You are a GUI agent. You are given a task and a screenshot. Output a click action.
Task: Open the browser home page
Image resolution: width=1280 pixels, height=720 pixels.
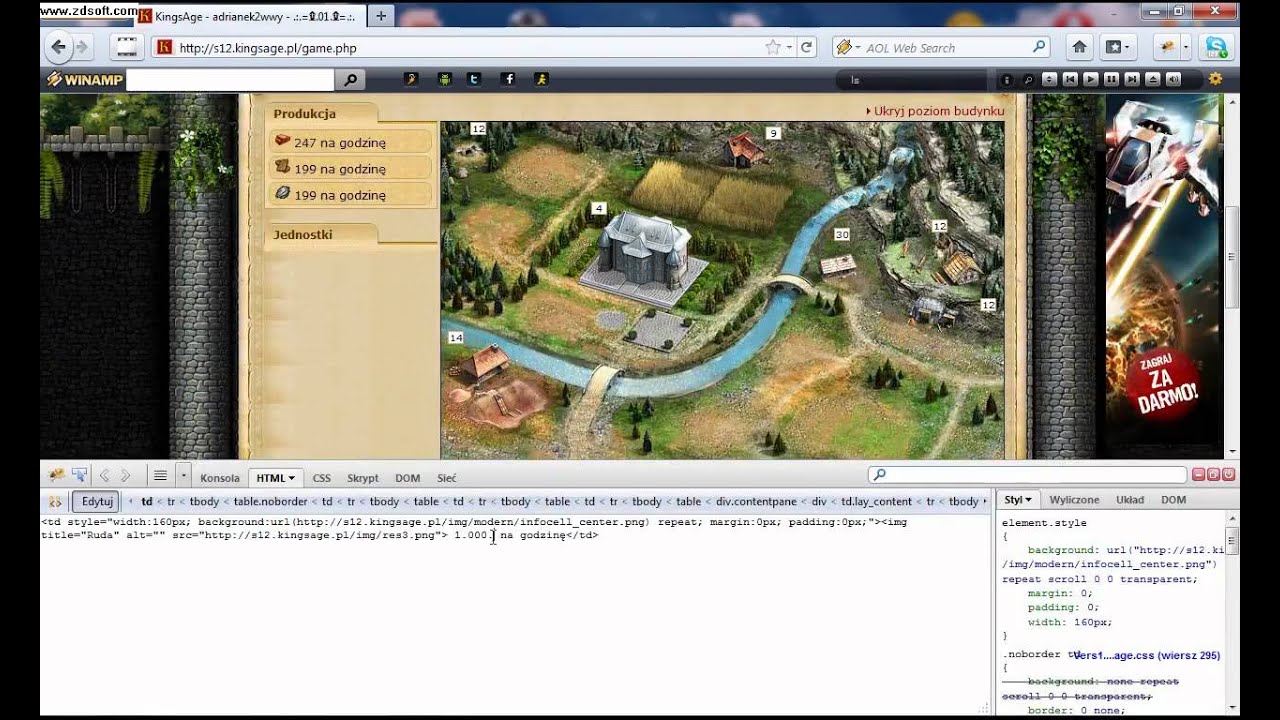click(x=1079, y=47)
